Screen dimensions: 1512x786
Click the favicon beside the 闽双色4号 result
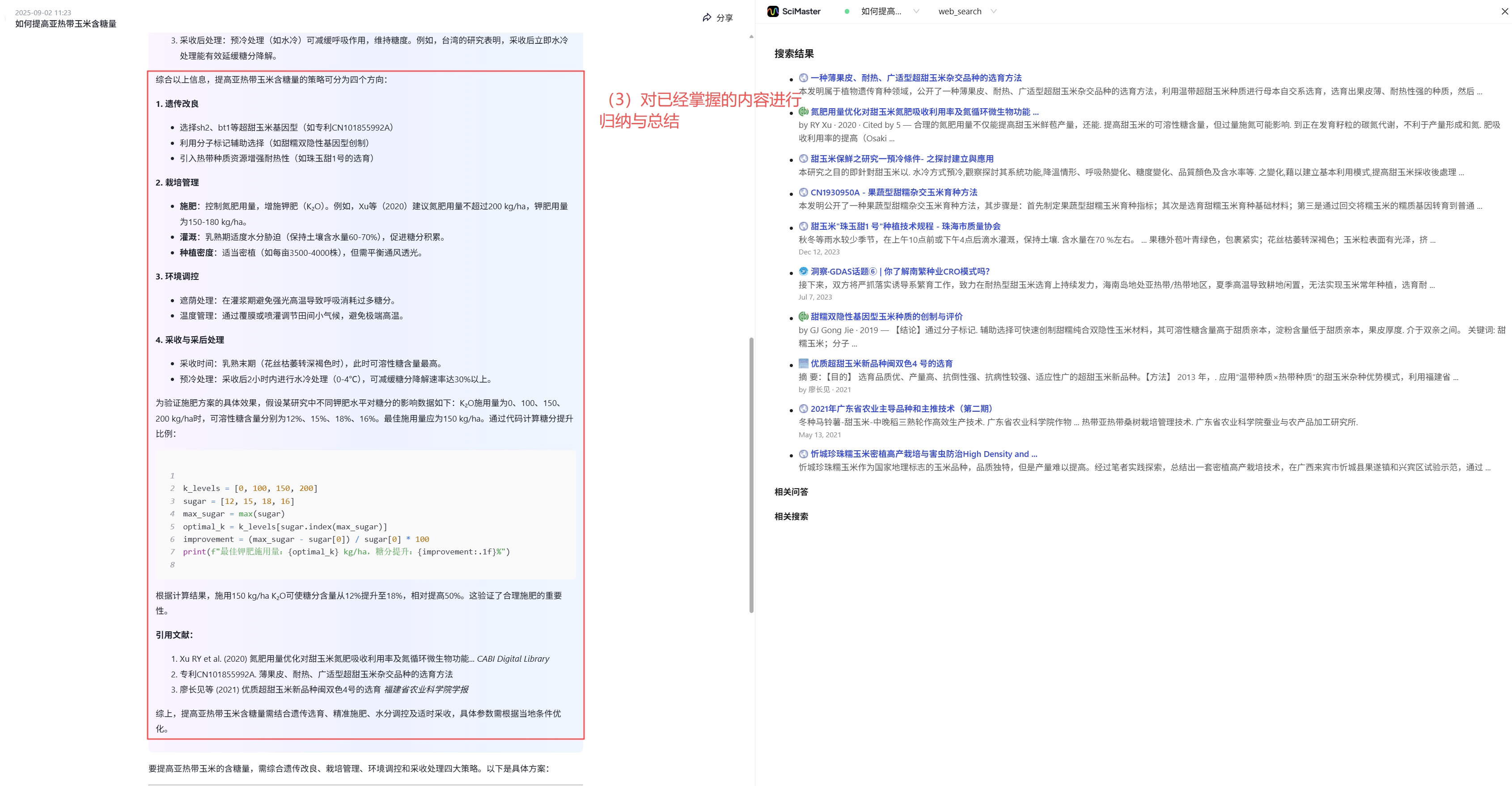coord(804,363)
